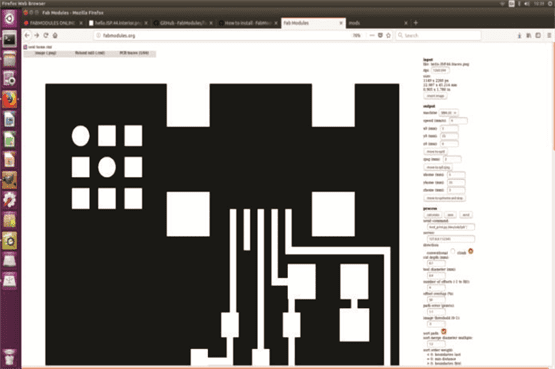Open the browser home page
This screenshot has height=369, width=555.
pyautogui.click(x=55, y=35)
